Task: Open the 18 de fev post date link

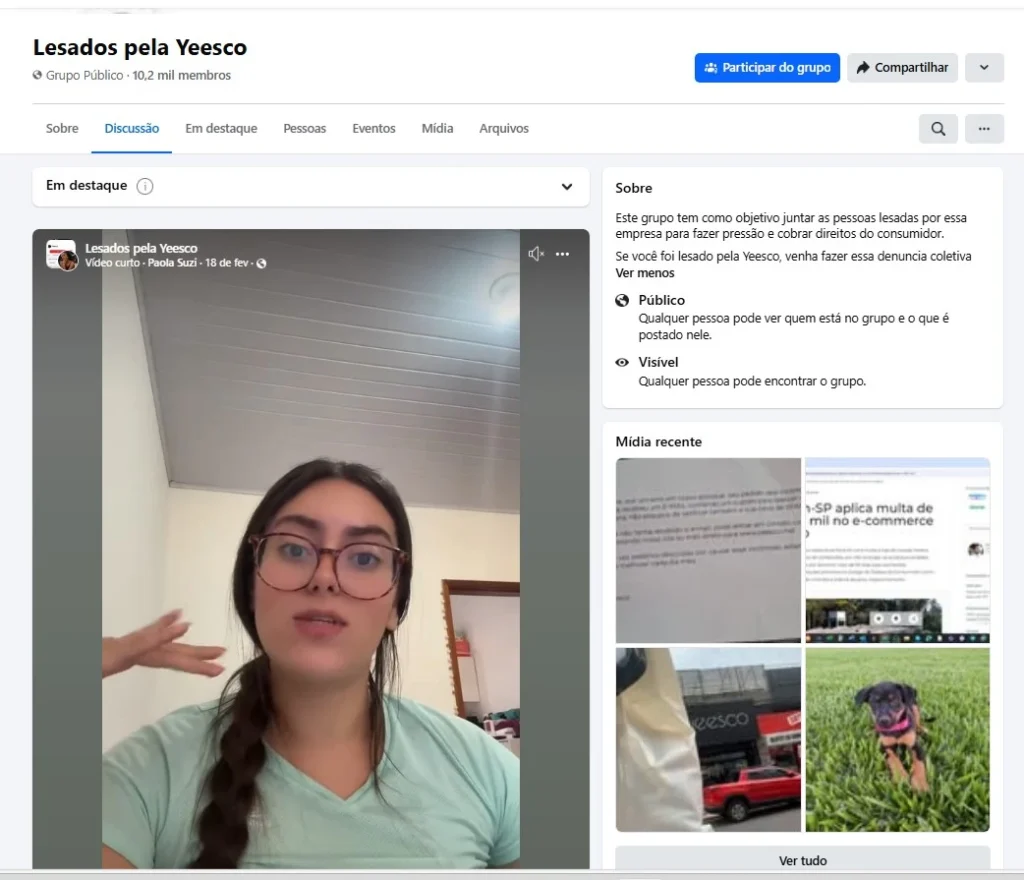Action: point(227,263)
